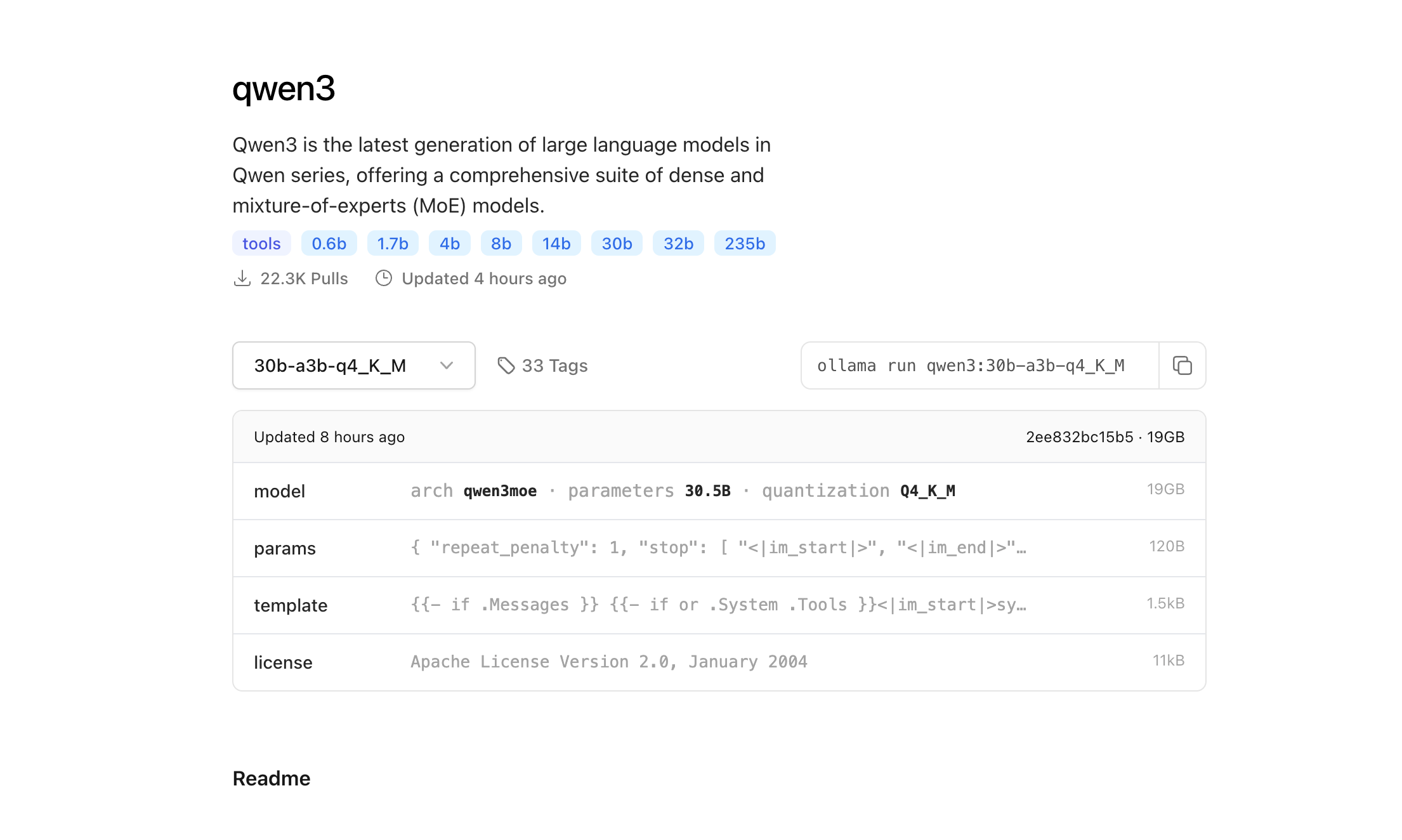Pick the 32b size tag
Viewport: 1402px width, 840px height.
678,244
